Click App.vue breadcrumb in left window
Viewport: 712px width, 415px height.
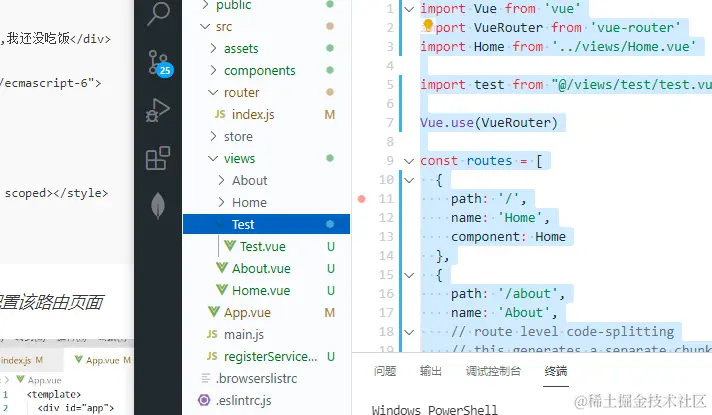39,380
